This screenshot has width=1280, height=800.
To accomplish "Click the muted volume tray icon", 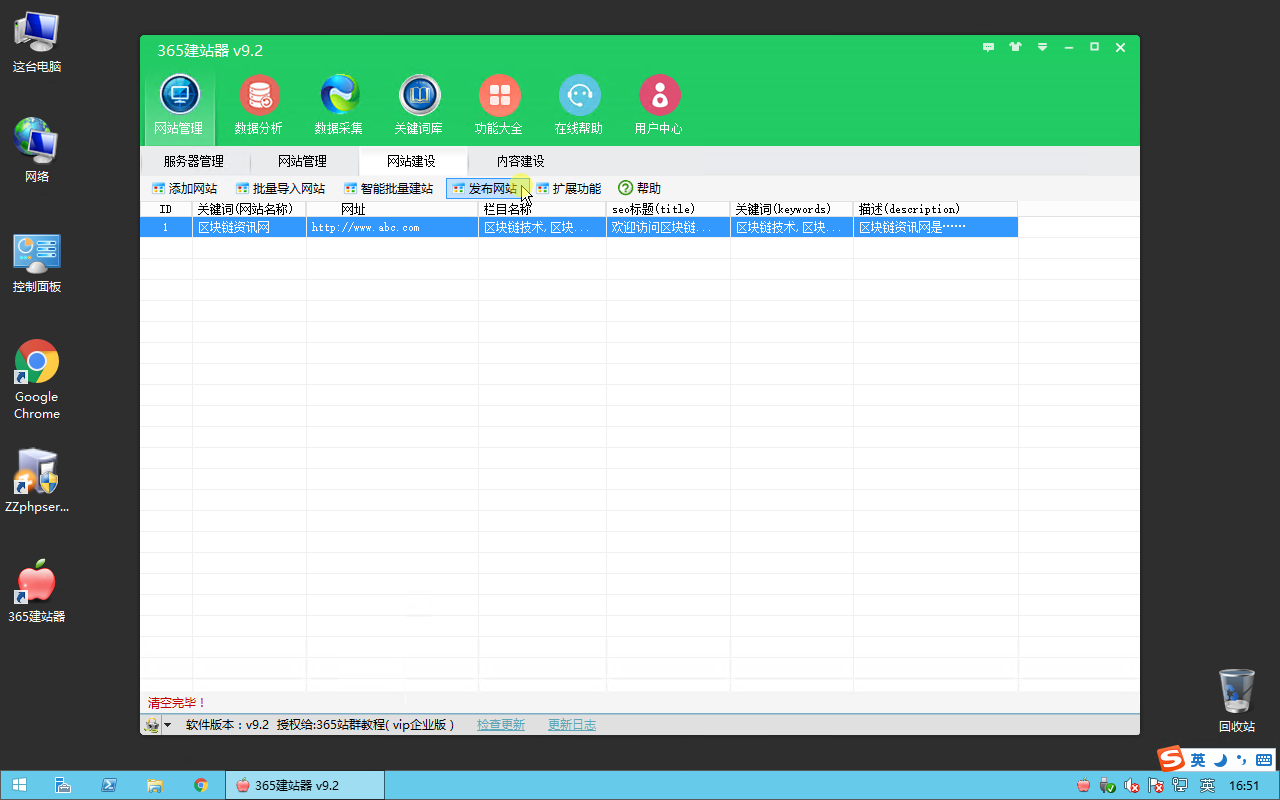I will (1132, 786).
